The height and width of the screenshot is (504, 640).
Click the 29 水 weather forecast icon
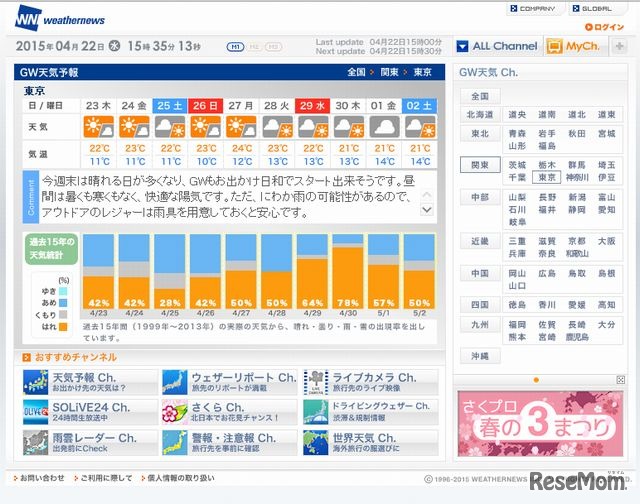[313, 127]
